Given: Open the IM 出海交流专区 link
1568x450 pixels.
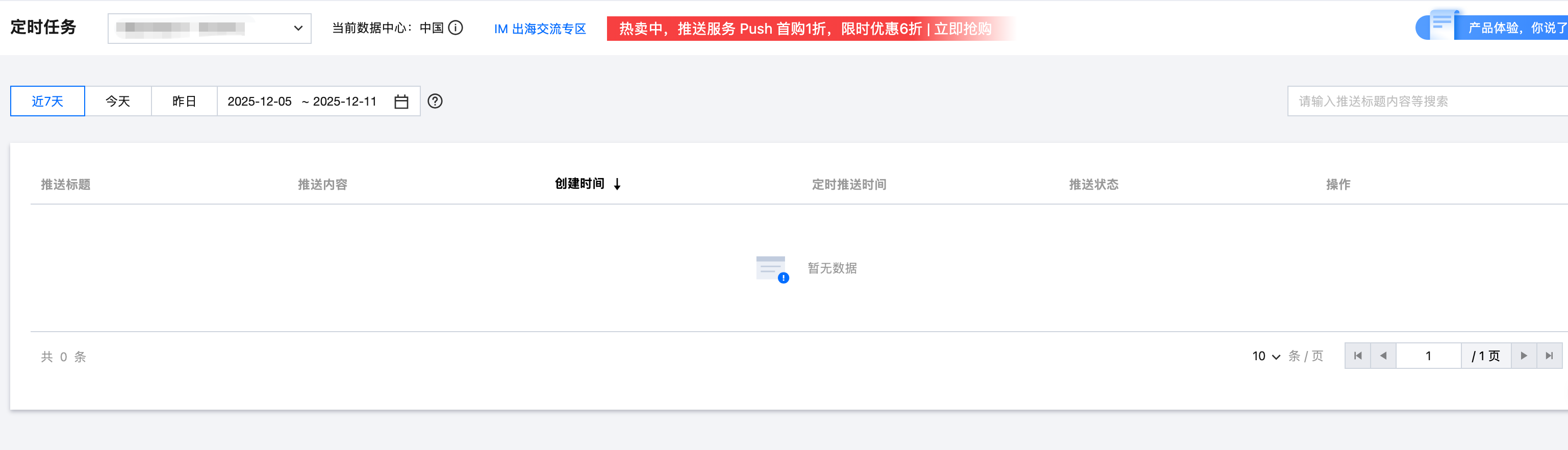Looking at the screenshot, I should tap(539, 29).
